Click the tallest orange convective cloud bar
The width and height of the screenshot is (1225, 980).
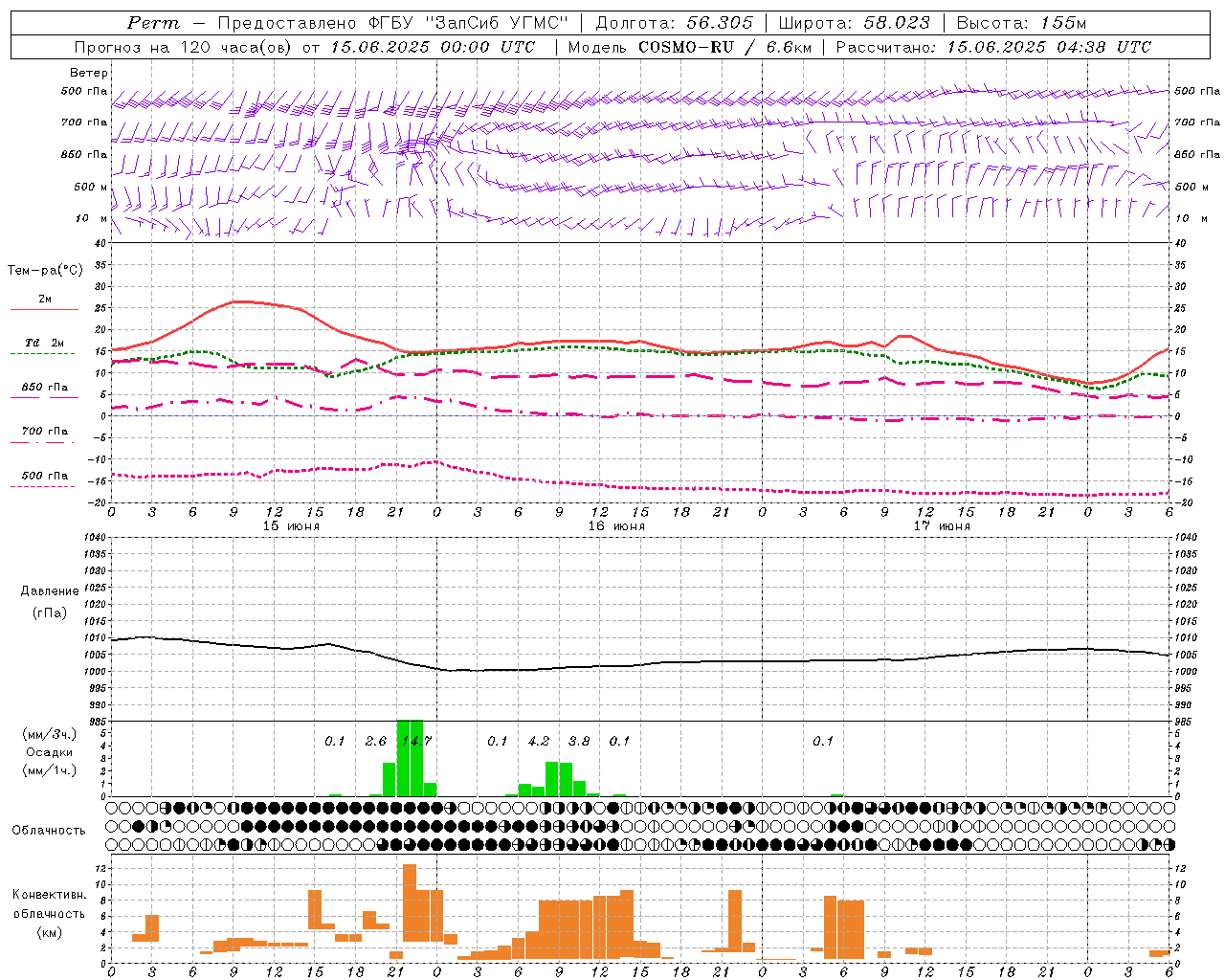(x=410, y=903)
